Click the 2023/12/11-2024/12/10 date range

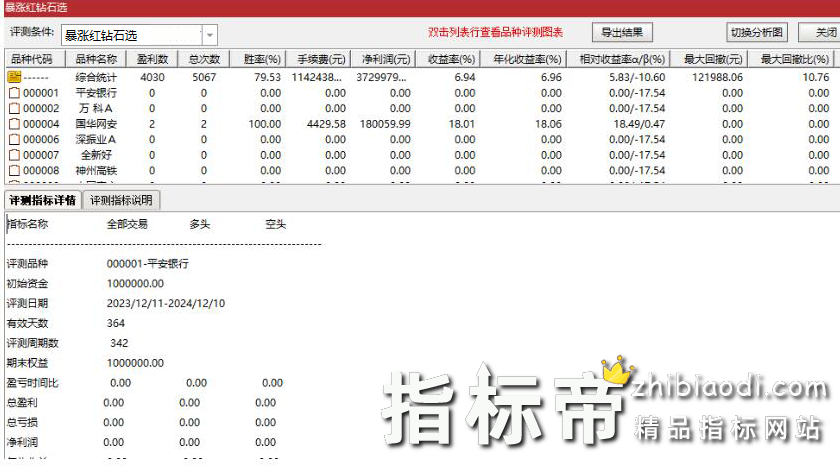(x=166, y=303)
